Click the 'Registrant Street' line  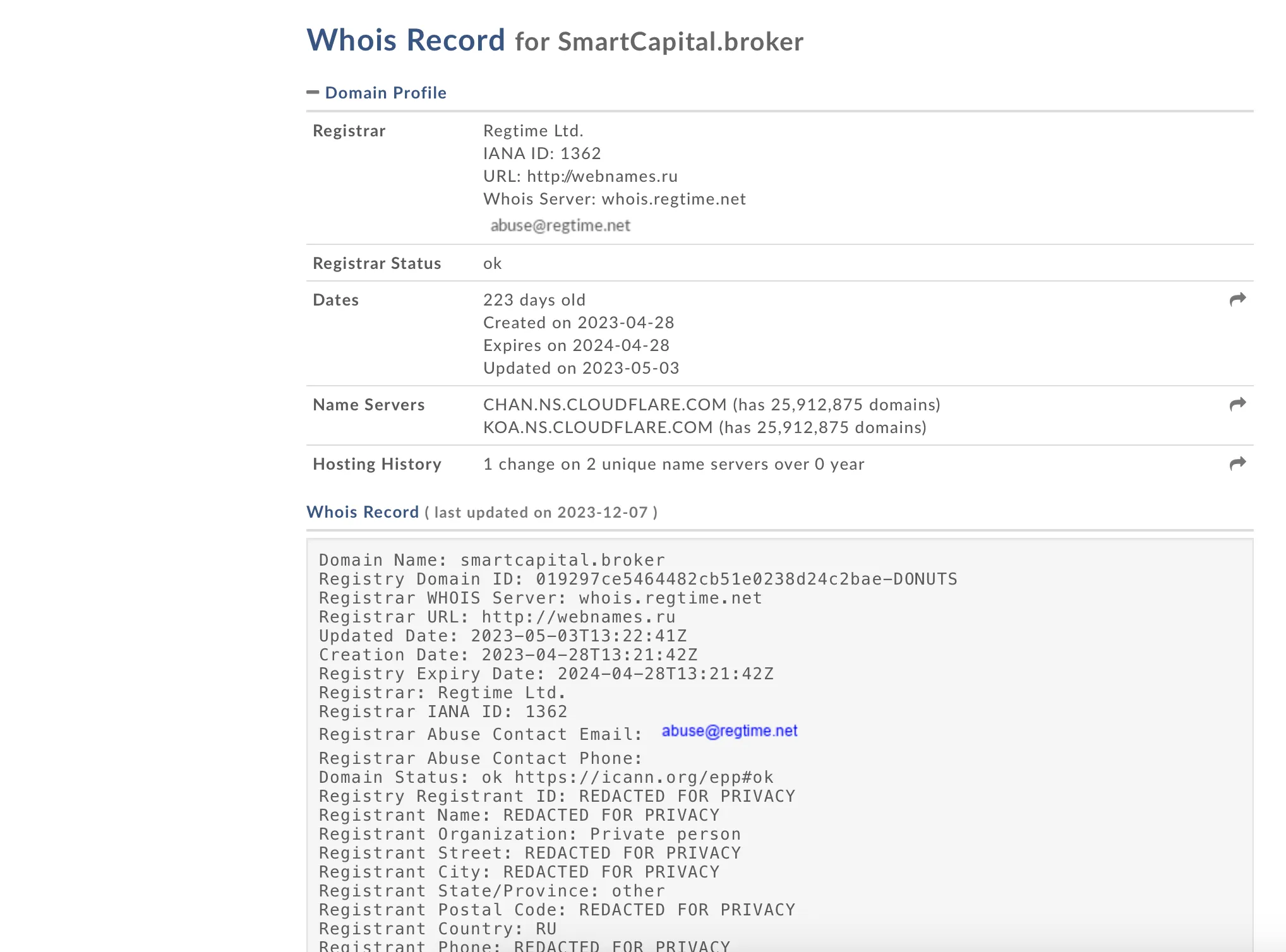click(529, 854)
